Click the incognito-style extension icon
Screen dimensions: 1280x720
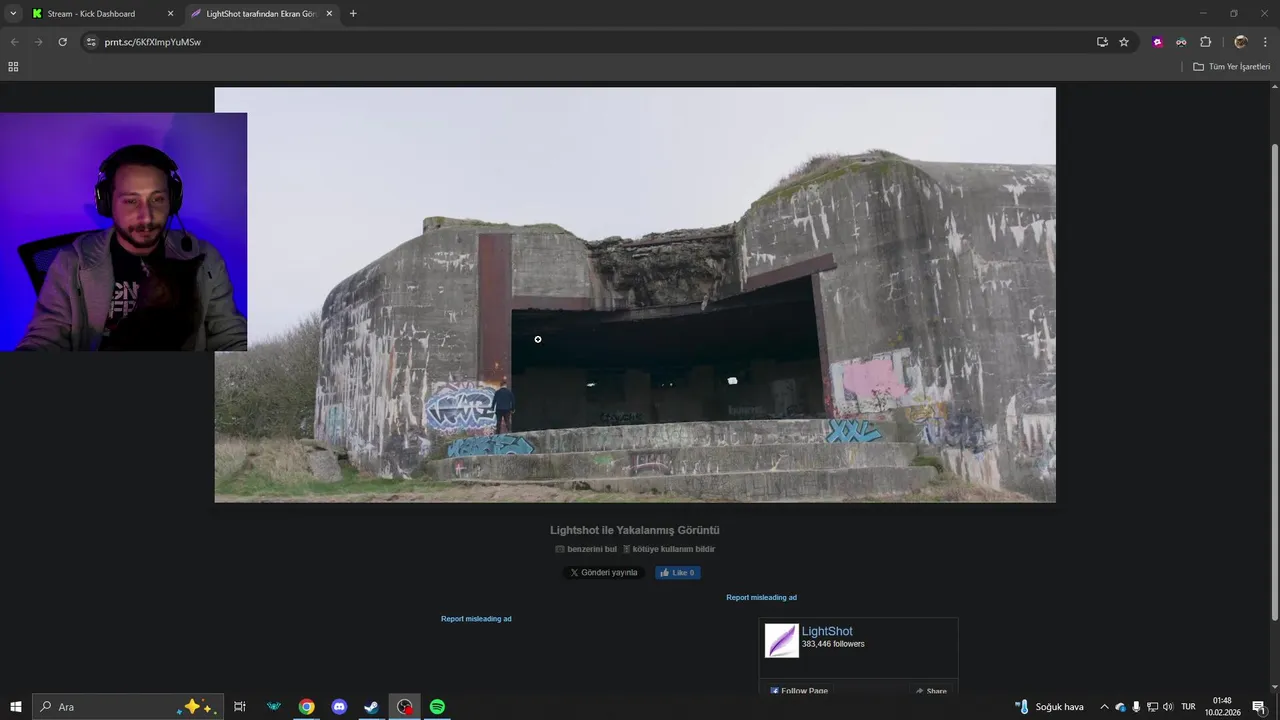point(1181,42)
